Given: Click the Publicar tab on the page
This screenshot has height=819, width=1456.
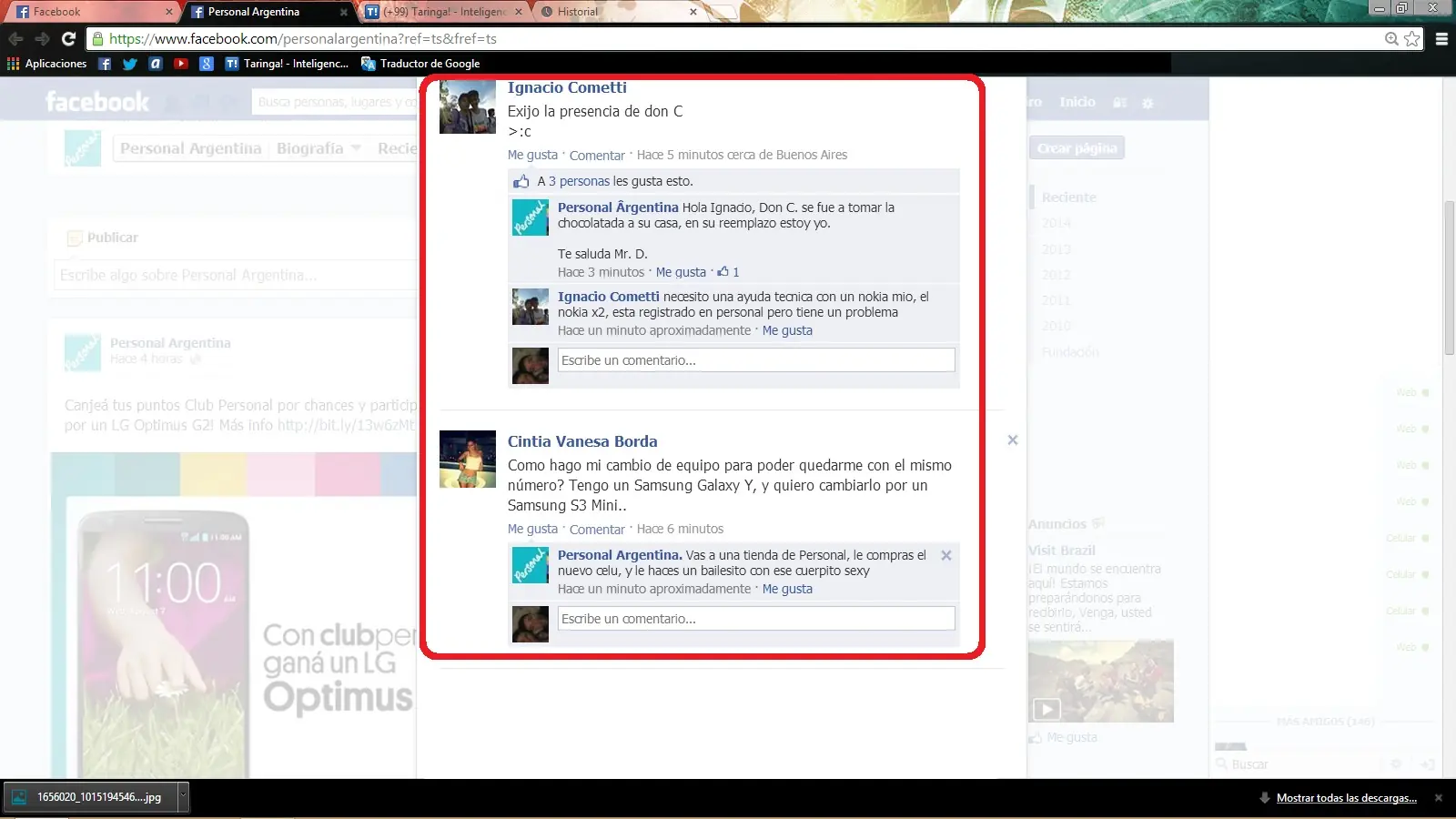Looking at the screenshot, I should pos(103,238).
